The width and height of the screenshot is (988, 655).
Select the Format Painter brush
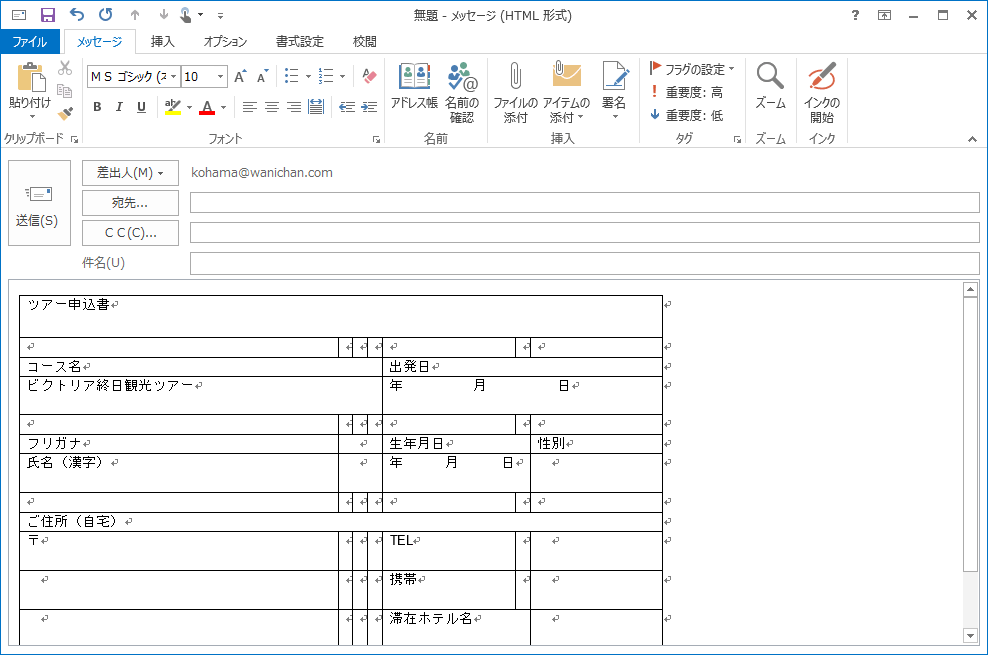pyautogui.click(x=65, y=113)
